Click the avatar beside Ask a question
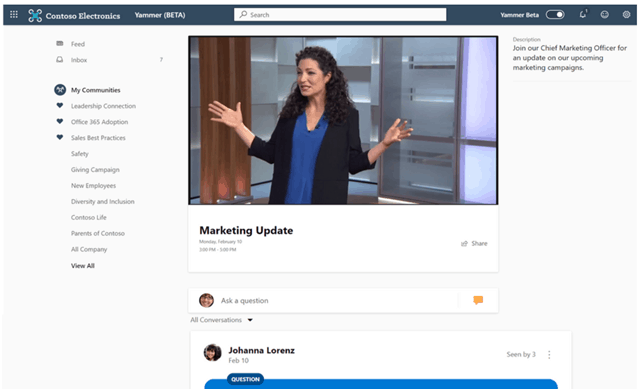Screen dimensions: 640x389 tap(207, 300)
